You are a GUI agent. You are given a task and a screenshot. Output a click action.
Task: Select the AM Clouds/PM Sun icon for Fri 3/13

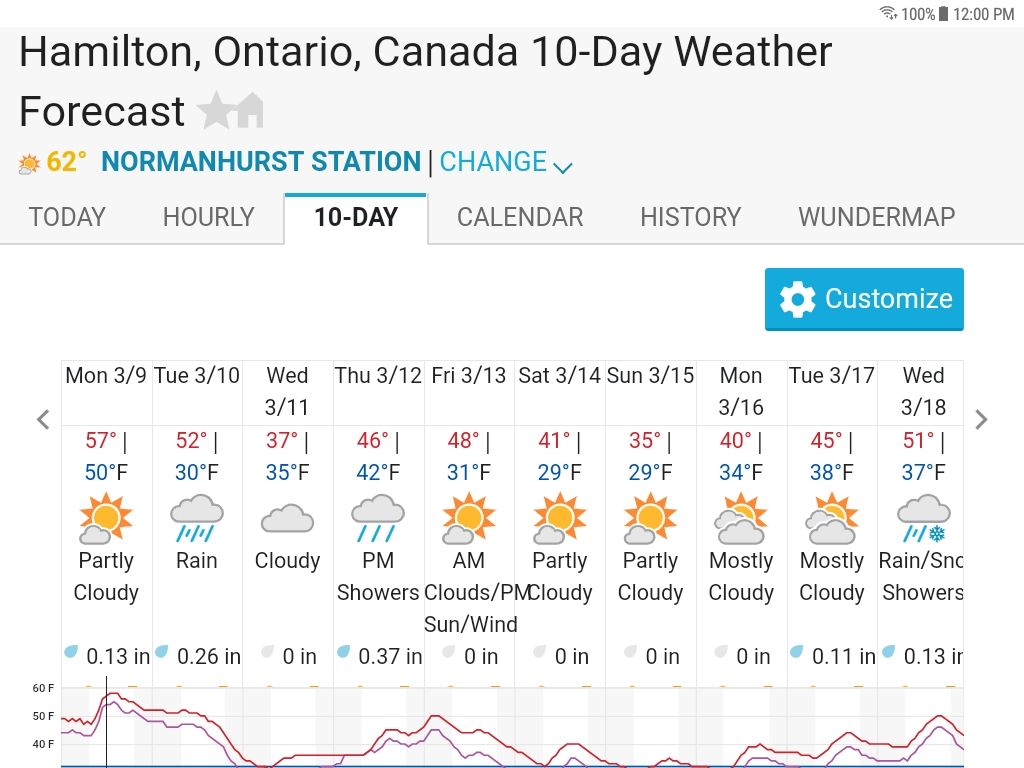point(468,517)
